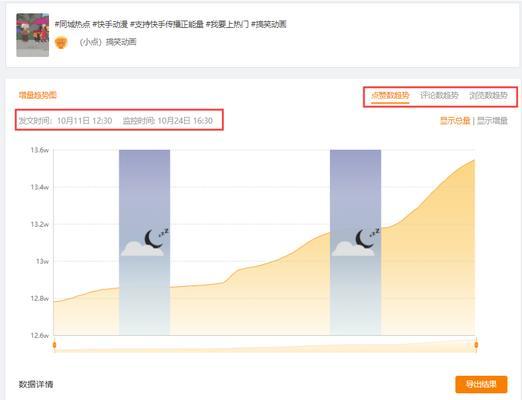The width and height of the screenshot is (522, 400).
Task: Click the 13w y-axis label
Action: coord(42,261)
